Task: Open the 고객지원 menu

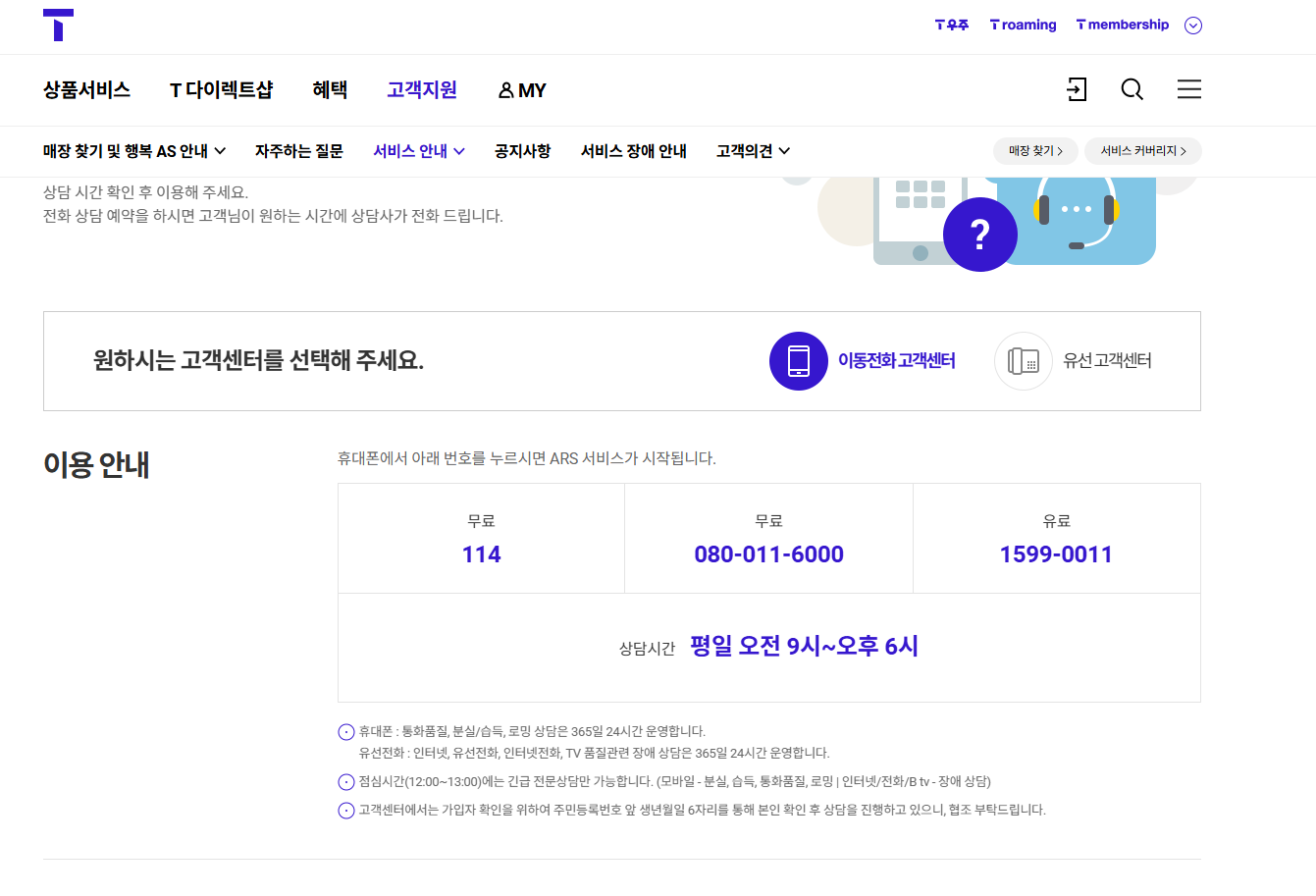Action: tap(422, 90)
